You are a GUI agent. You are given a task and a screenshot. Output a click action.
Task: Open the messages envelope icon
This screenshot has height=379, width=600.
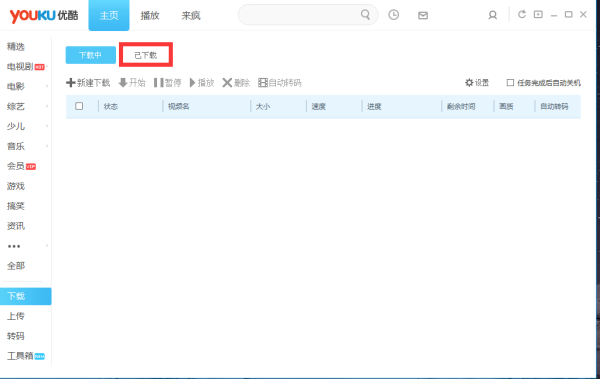click(x=423, y=15)
